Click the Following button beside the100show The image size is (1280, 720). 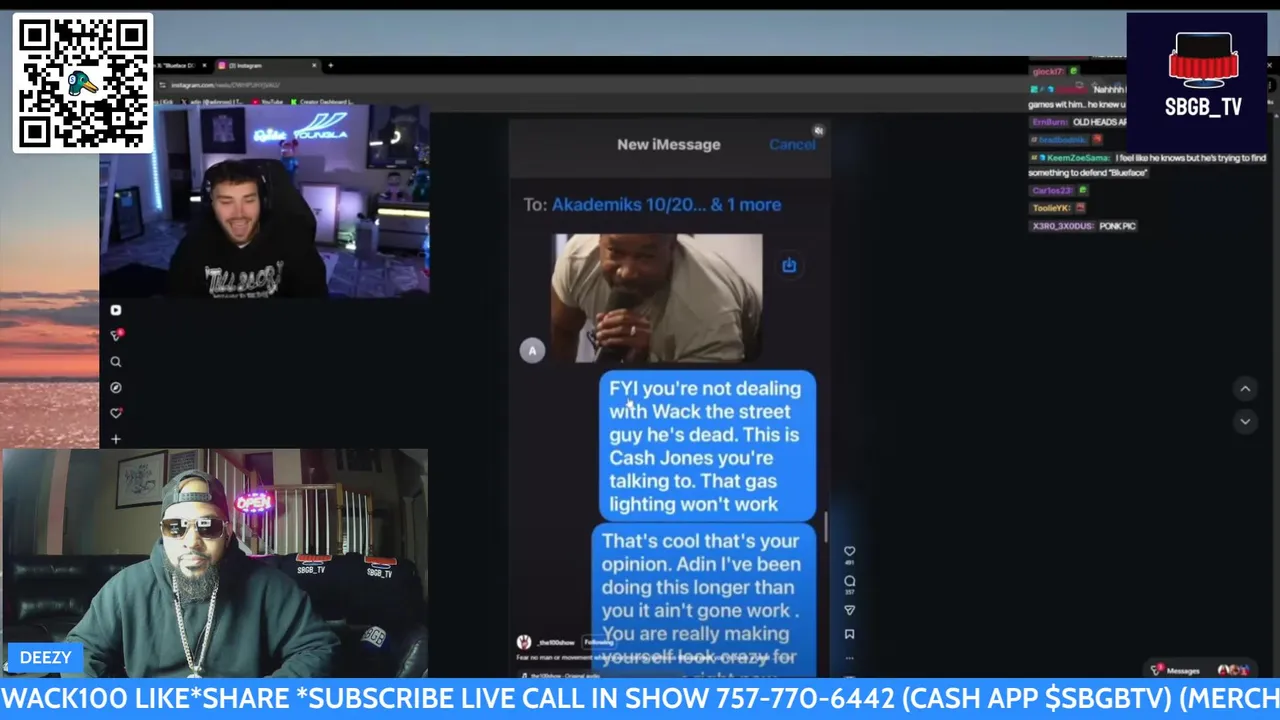pos(598,642)
